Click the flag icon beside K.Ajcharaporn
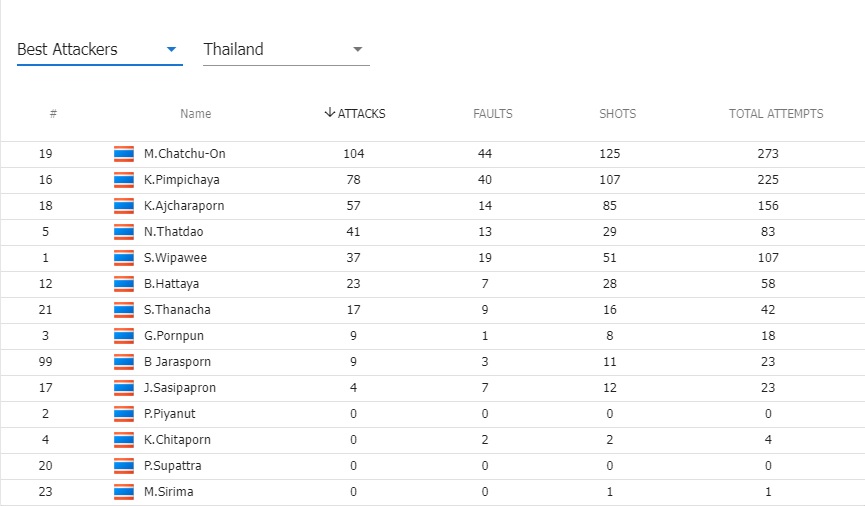 (x=124, y=205)
